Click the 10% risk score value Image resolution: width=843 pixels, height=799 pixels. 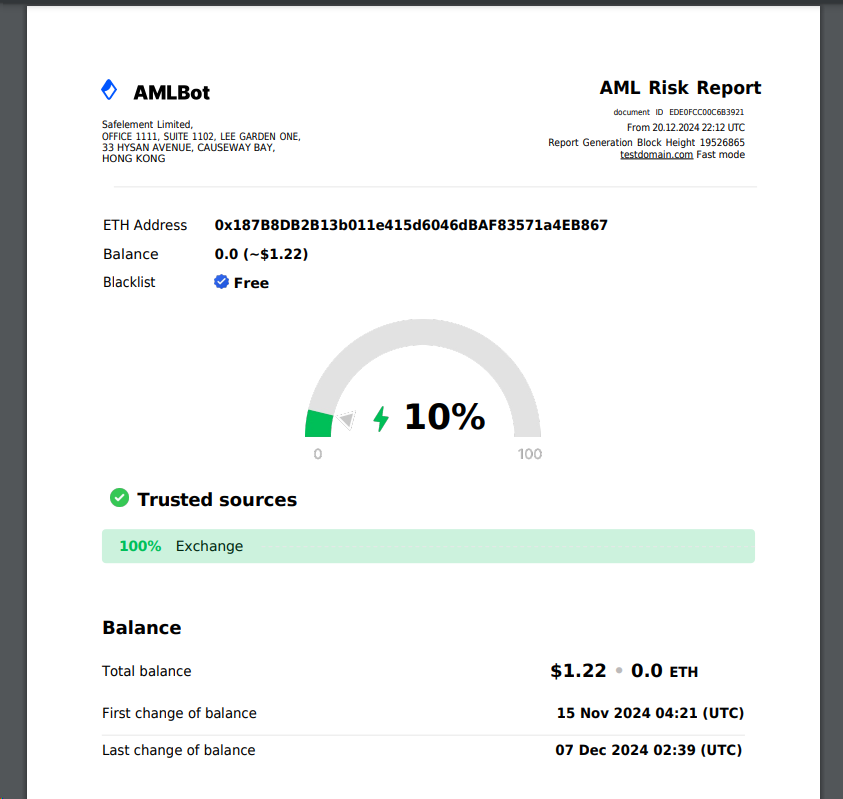pyautogui.click(x=444, y=417)
